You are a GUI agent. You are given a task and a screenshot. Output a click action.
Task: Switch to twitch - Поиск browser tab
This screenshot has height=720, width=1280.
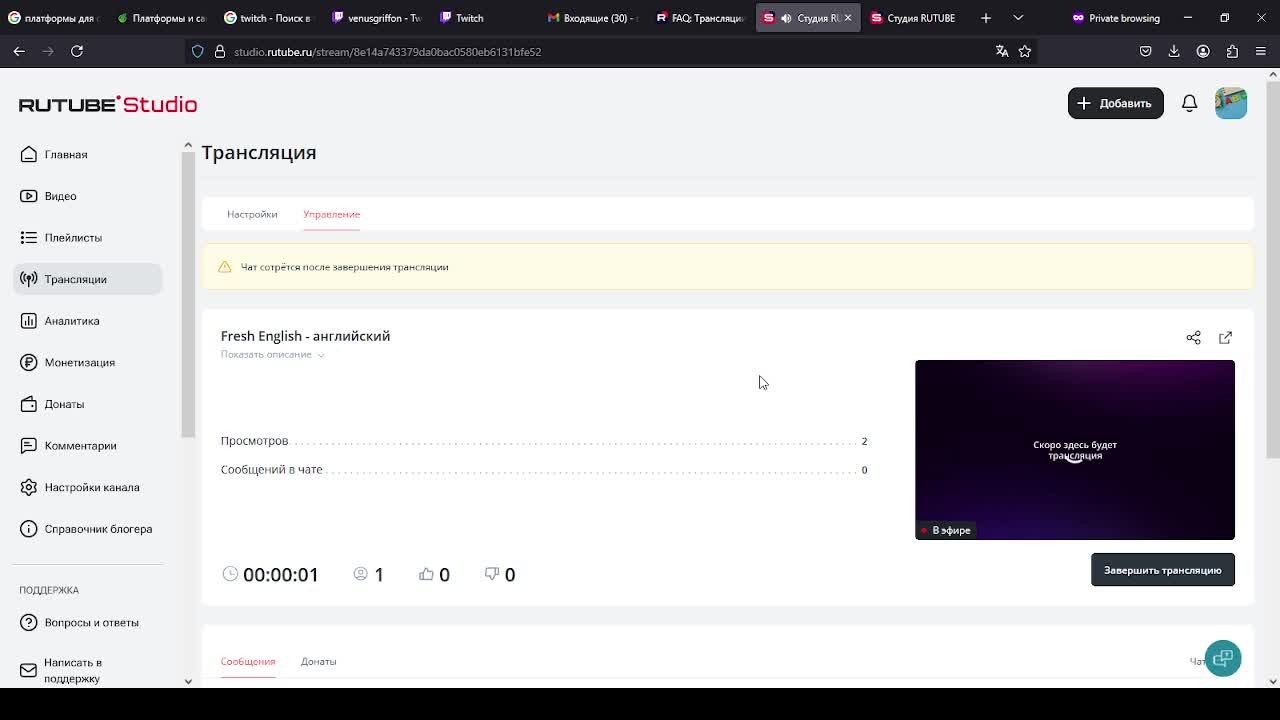tap(269, 18)
